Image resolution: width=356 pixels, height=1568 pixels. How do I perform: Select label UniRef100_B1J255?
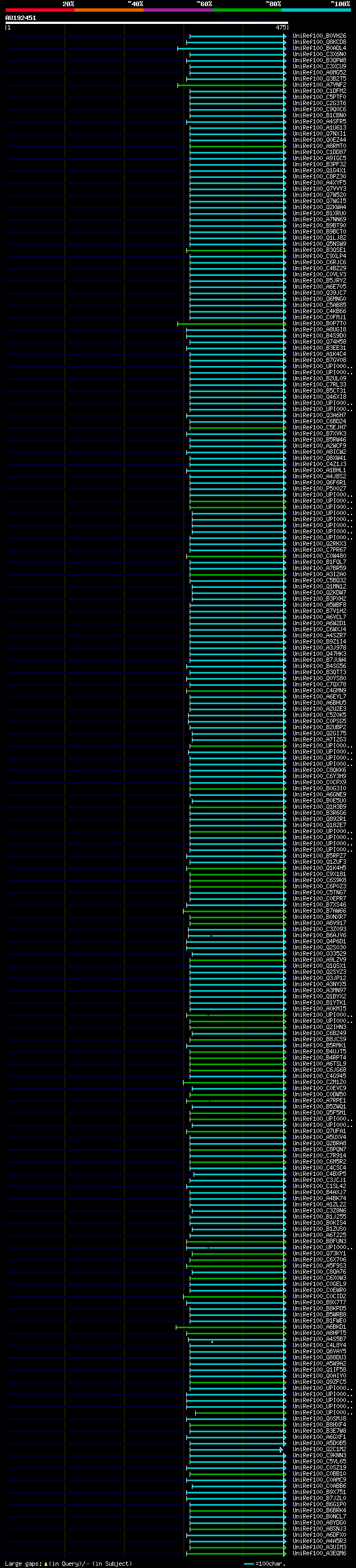pyautogui.click(x=319, y=1216)
